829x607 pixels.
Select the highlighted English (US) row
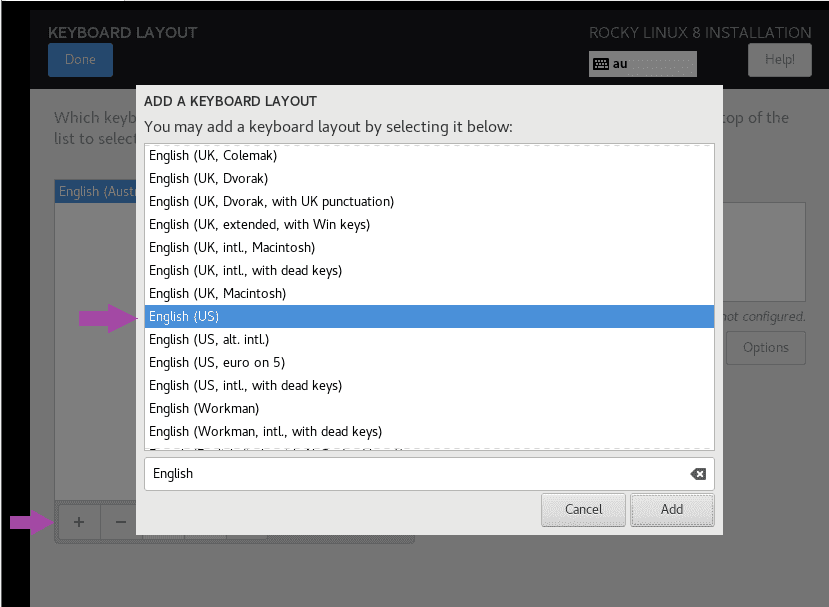tap(429, 316)
